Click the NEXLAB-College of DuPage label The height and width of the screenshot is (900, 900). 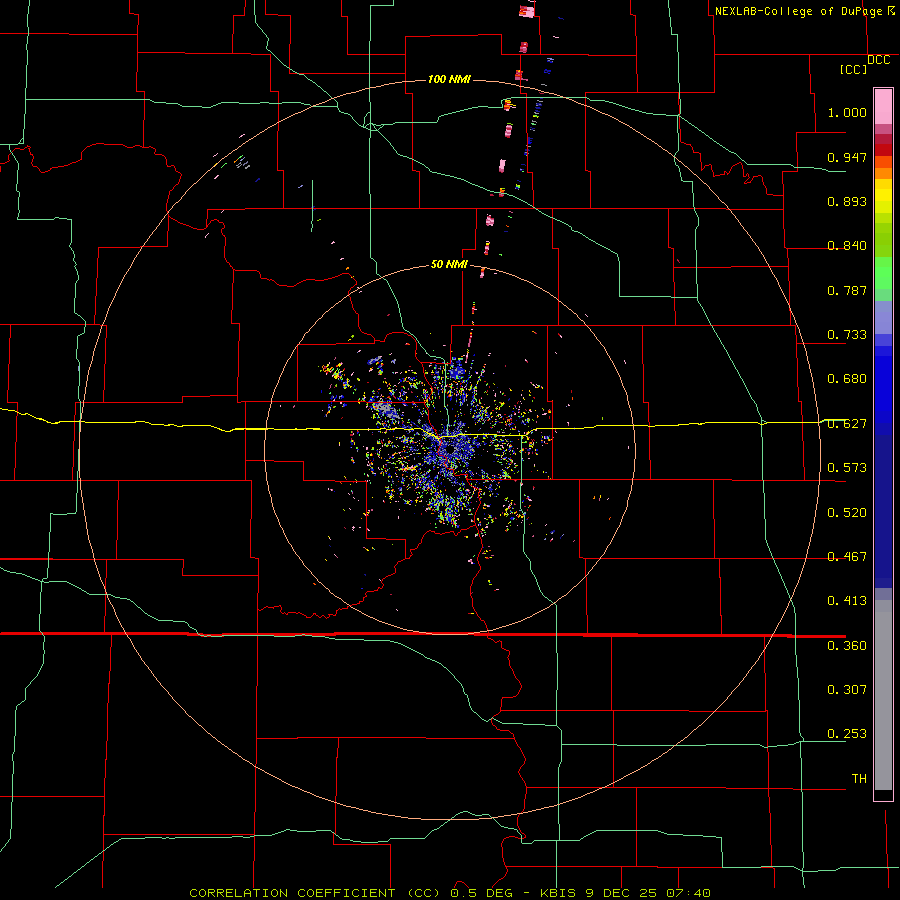[x=798, y=11]
